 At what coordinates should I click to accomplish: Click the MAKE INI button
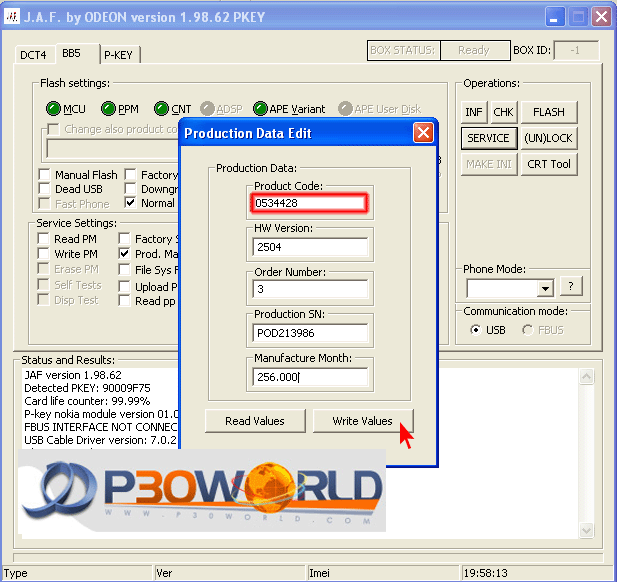point(489,164)
